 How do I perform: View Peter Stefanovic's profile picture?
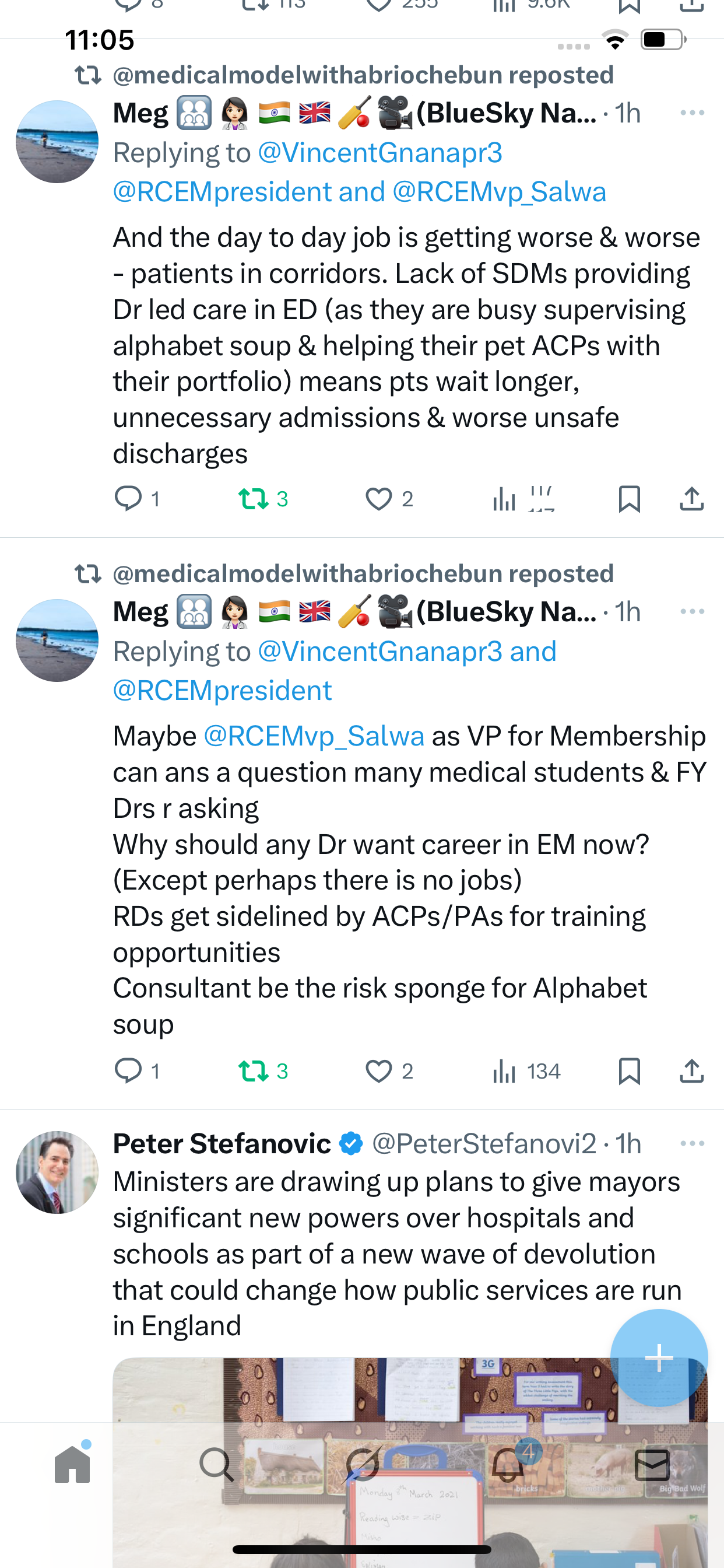click(57, 1172)
